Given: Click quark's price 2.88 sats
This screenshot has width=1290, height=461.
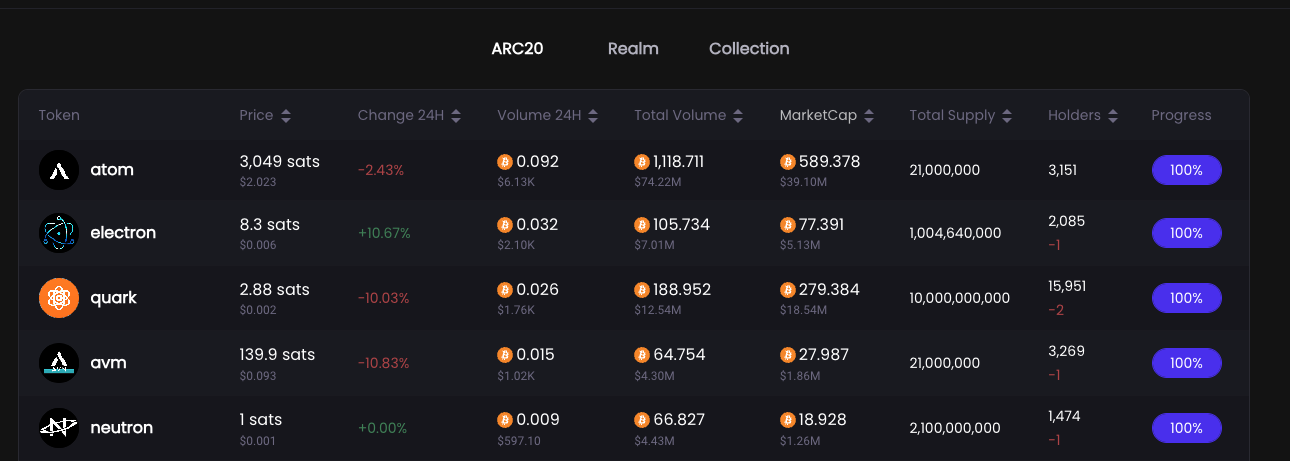Looking at the screenshot, I should [275, 290].
